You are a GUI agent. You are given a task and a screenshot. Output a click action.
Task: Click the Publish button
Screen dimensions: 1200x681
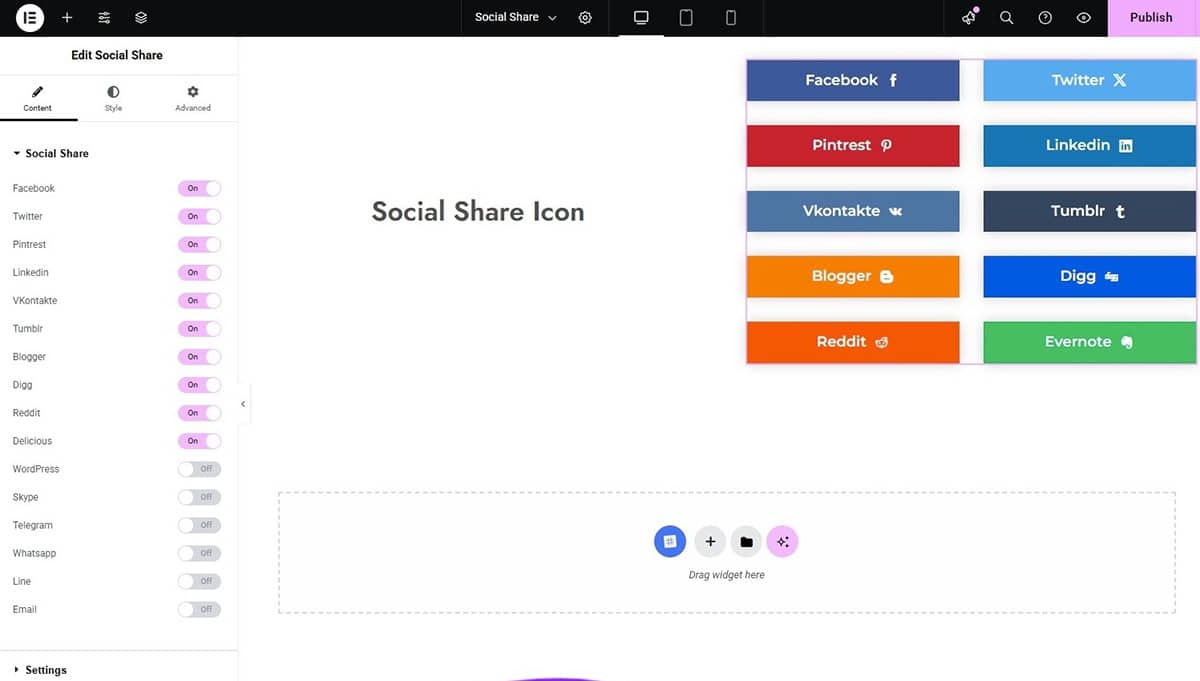(x=1151, y=18)
